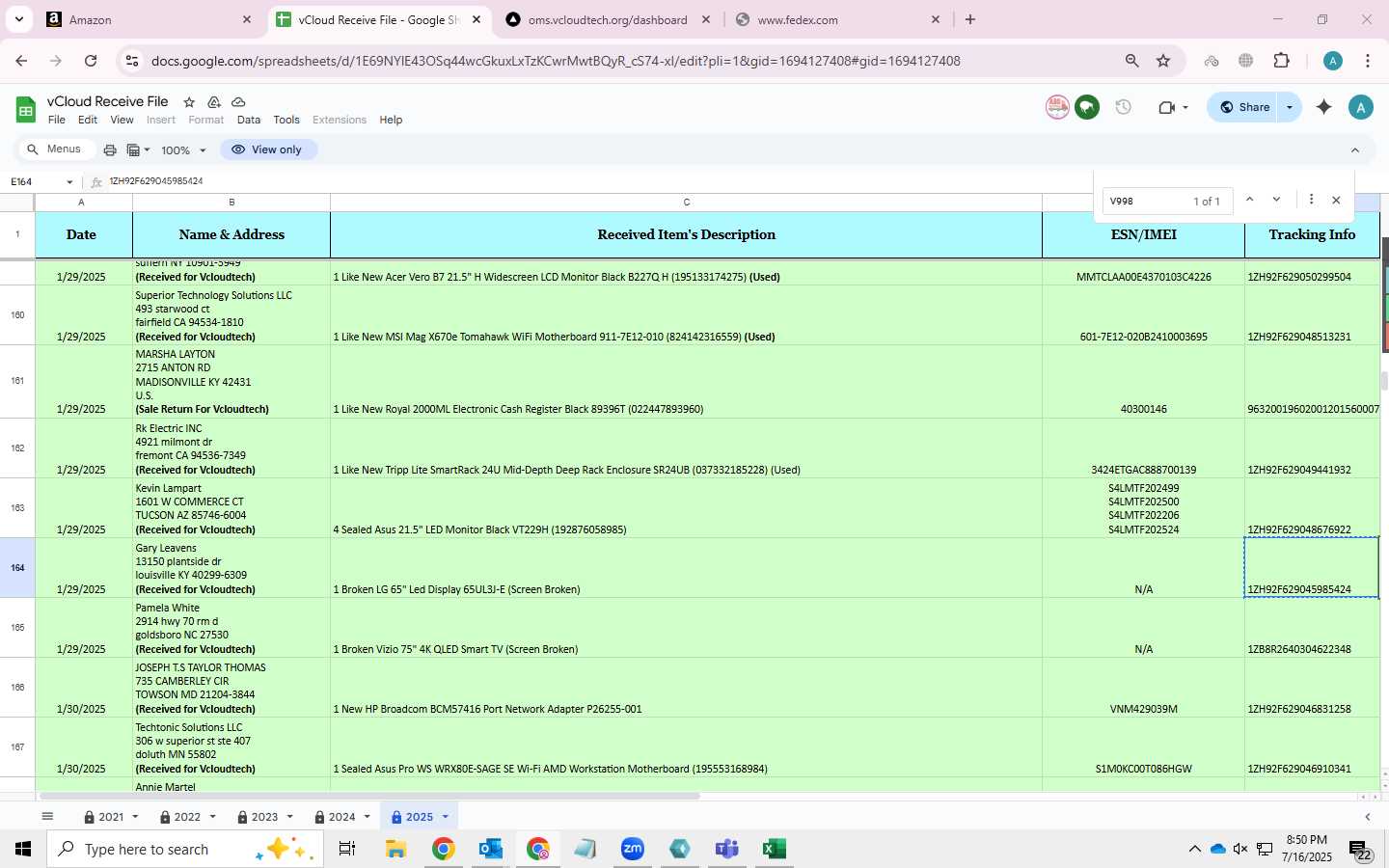This screenshot has width=1389, height=868.
Task: Open the Google Sheets home icon
Action: click(x=26, y=110)
